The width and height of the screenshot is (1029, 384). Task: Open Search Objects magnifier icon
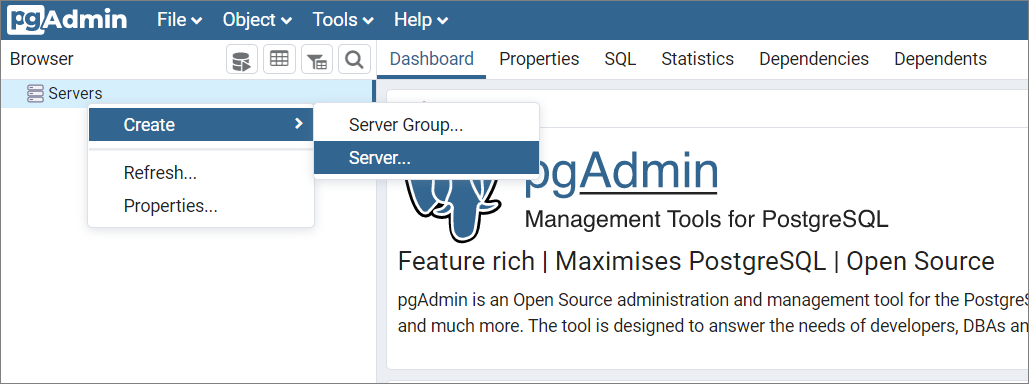[354, 60]
